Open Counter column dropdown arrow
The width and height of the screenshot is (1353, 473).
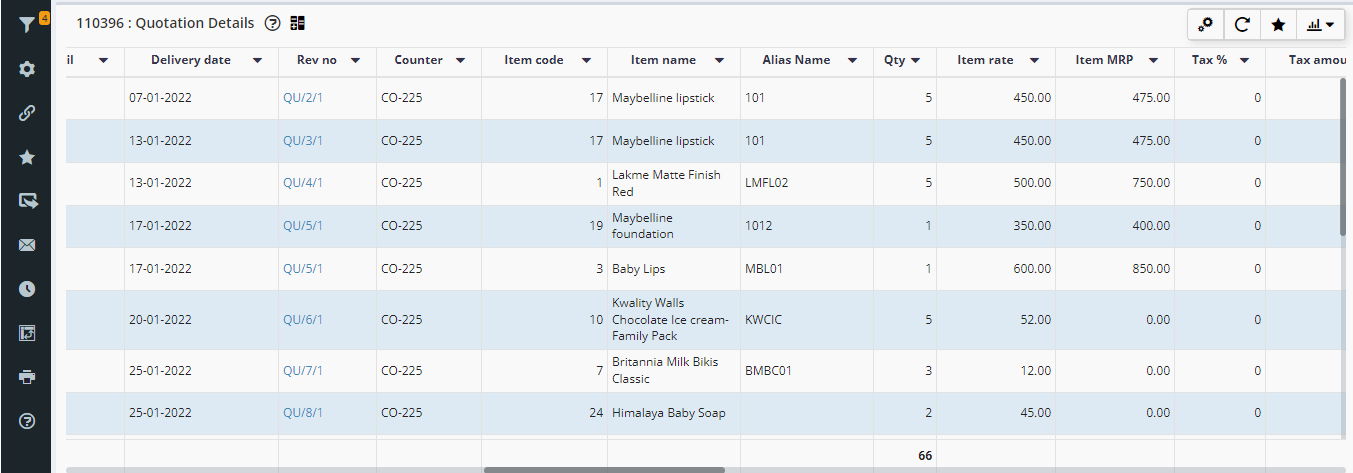click(x=460, y=61)
